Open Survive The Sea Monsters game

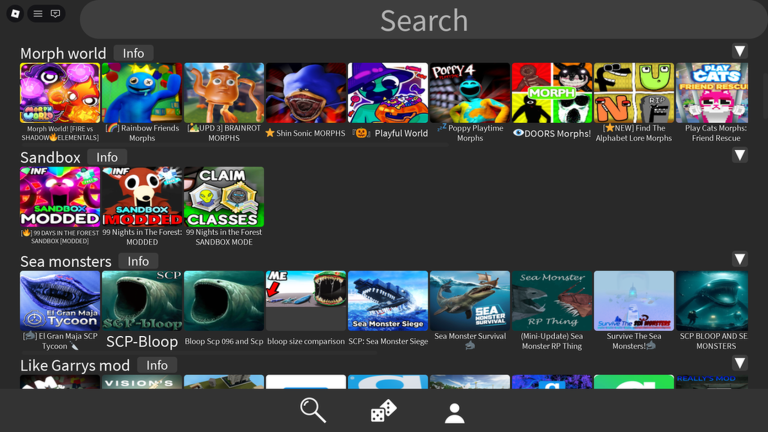click(x=634, y=301)
